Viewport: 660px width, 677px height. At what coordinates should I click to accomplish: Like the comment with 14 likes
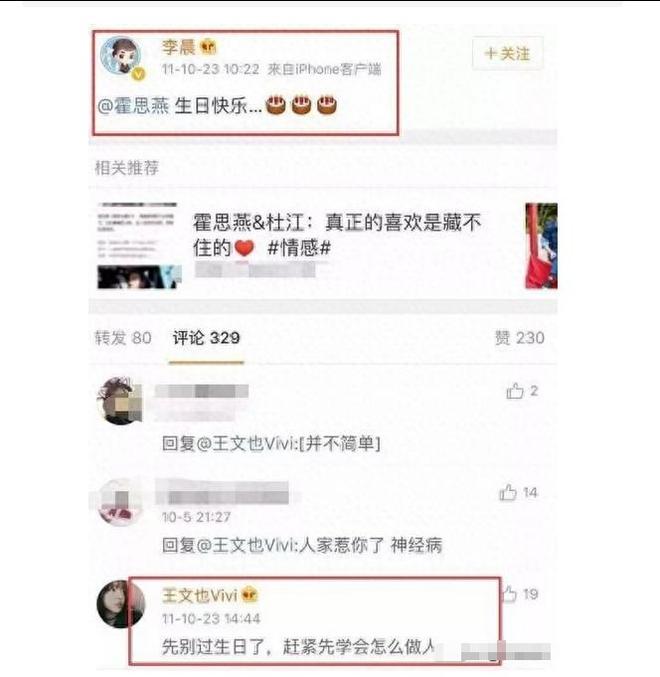pos(508,492)
